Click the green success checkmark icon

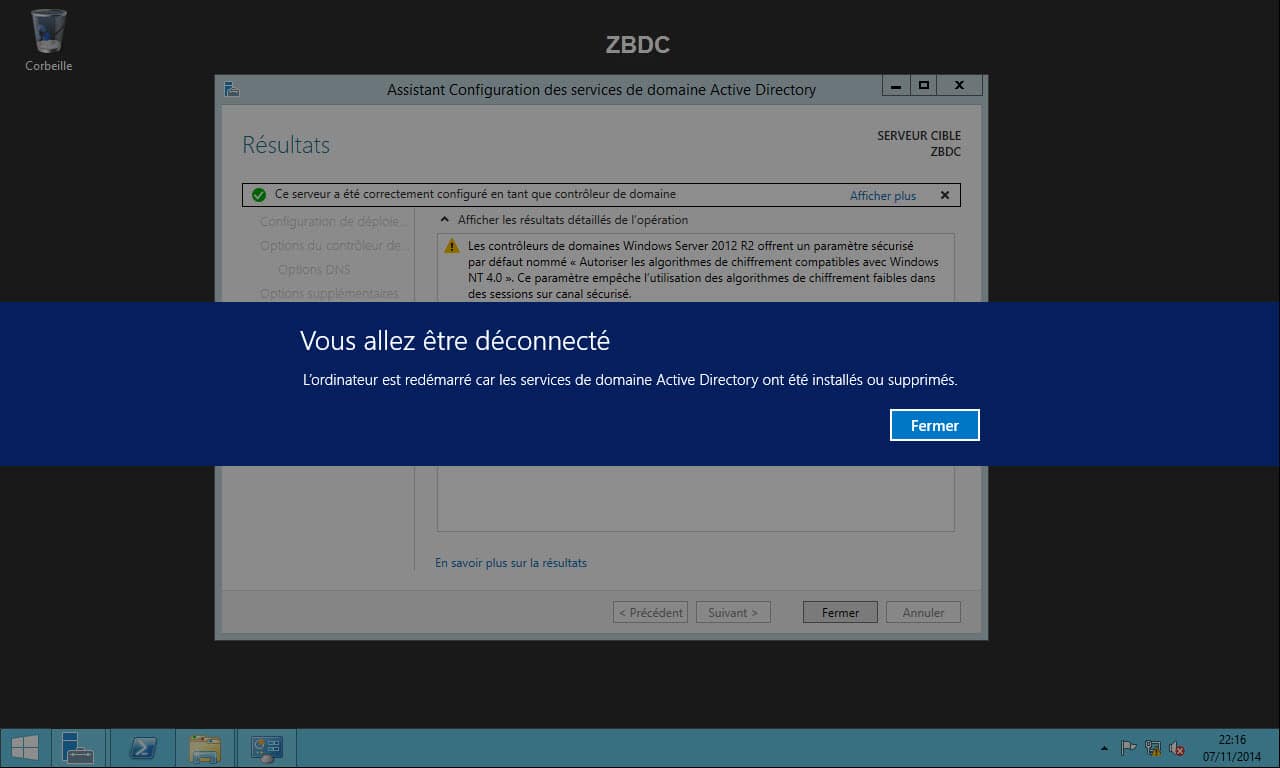(x=259, y=195)
